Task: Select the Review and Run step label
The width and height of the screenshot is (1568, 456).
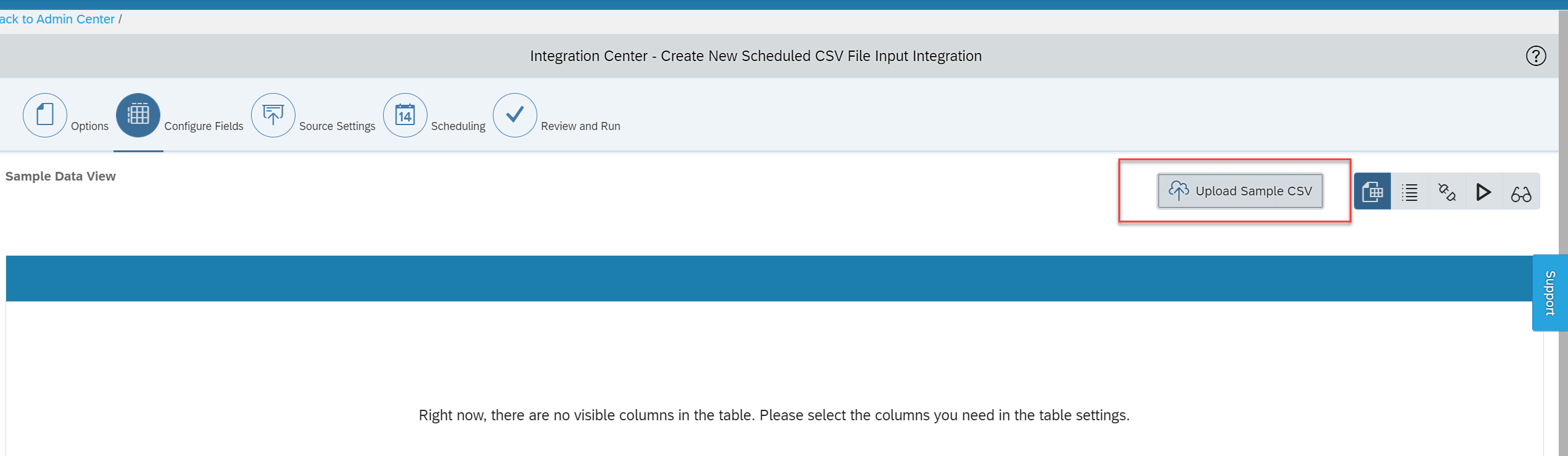Action: coord(580,126)
